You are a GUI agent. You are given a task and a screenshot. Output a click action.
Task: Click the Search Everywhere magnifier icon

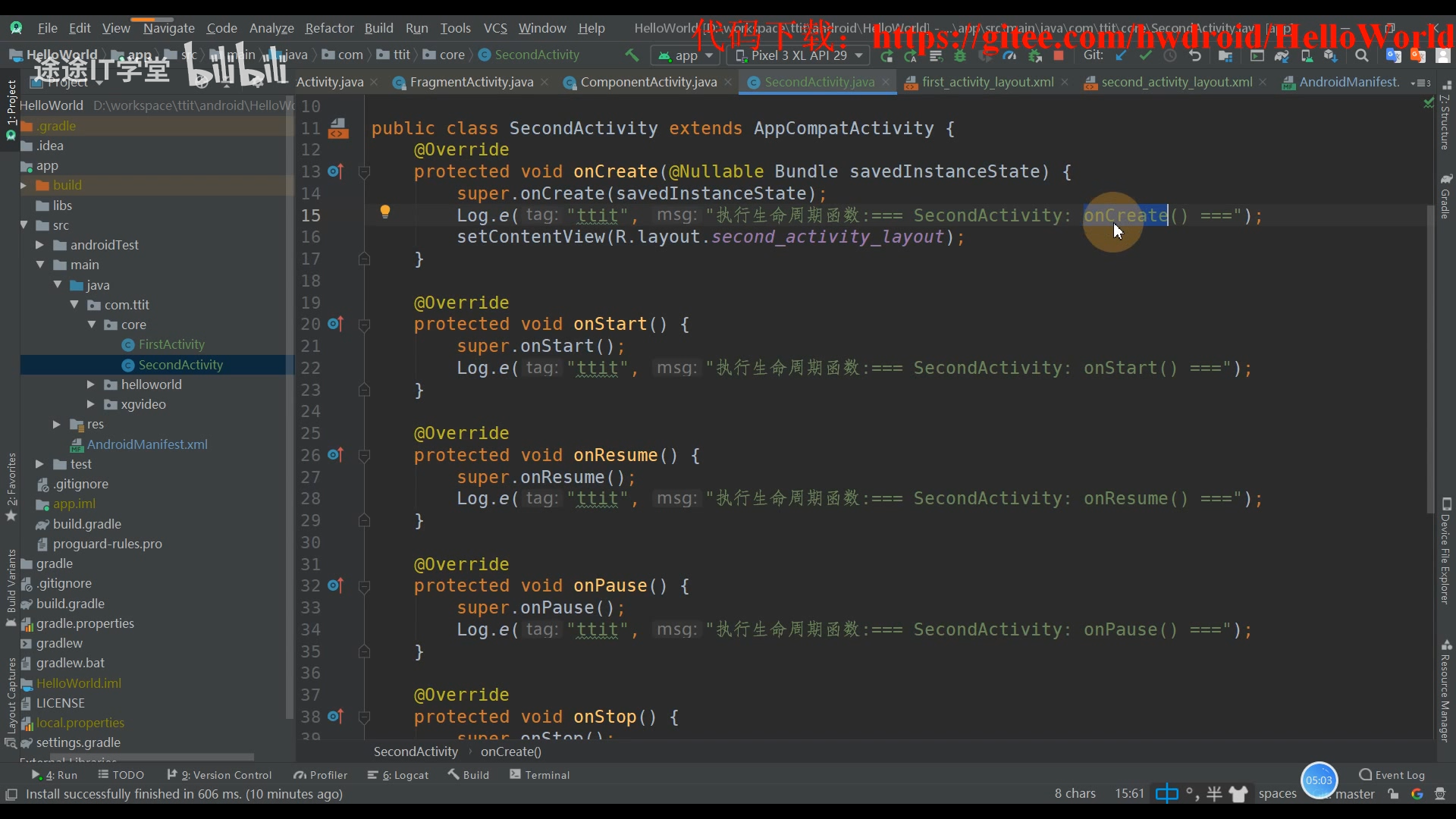click(x=1362, y=55)
